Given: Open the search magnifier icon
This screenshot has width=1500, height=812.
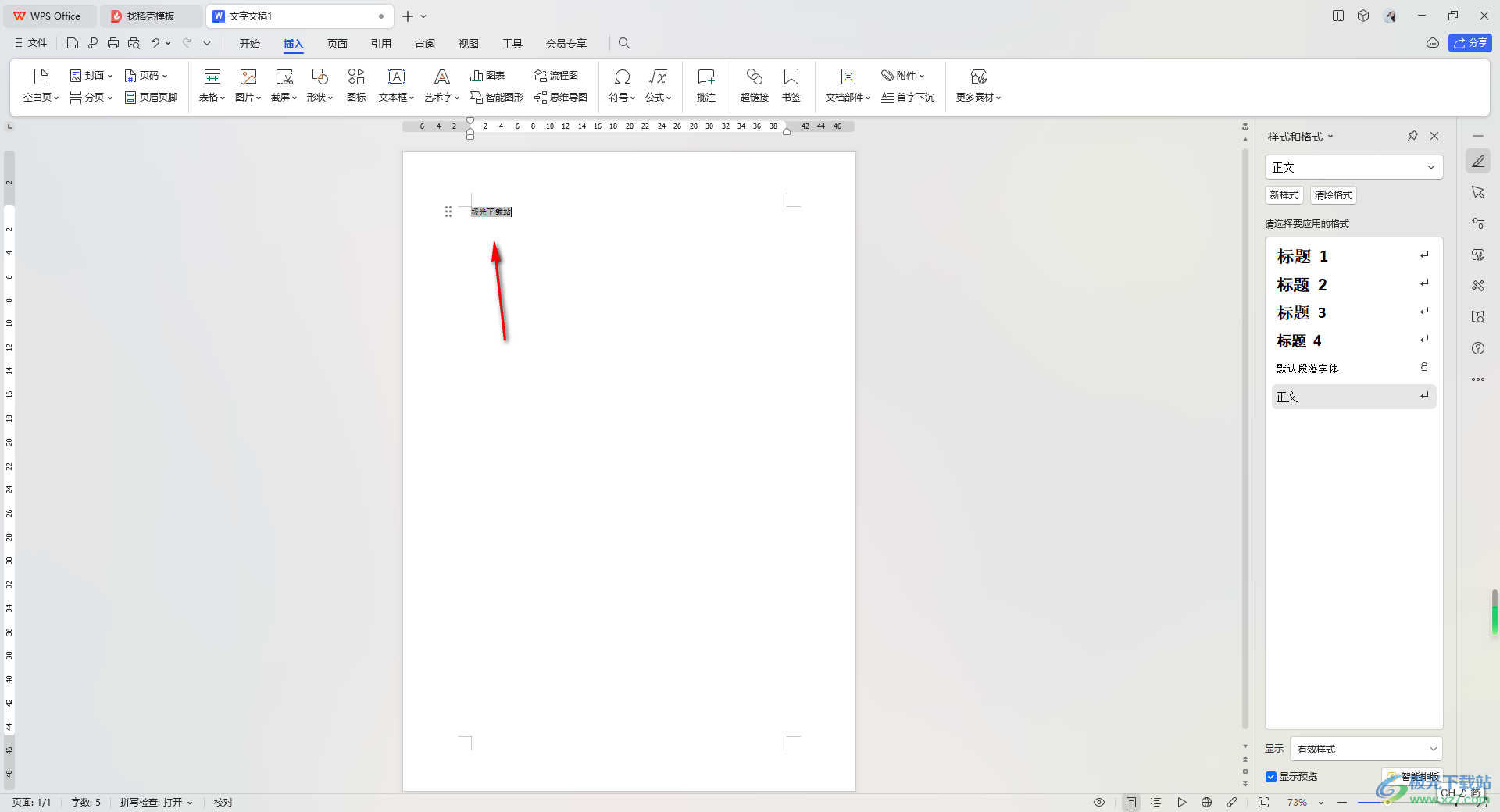Looking at the screenshot, I should tap(624, 44).
